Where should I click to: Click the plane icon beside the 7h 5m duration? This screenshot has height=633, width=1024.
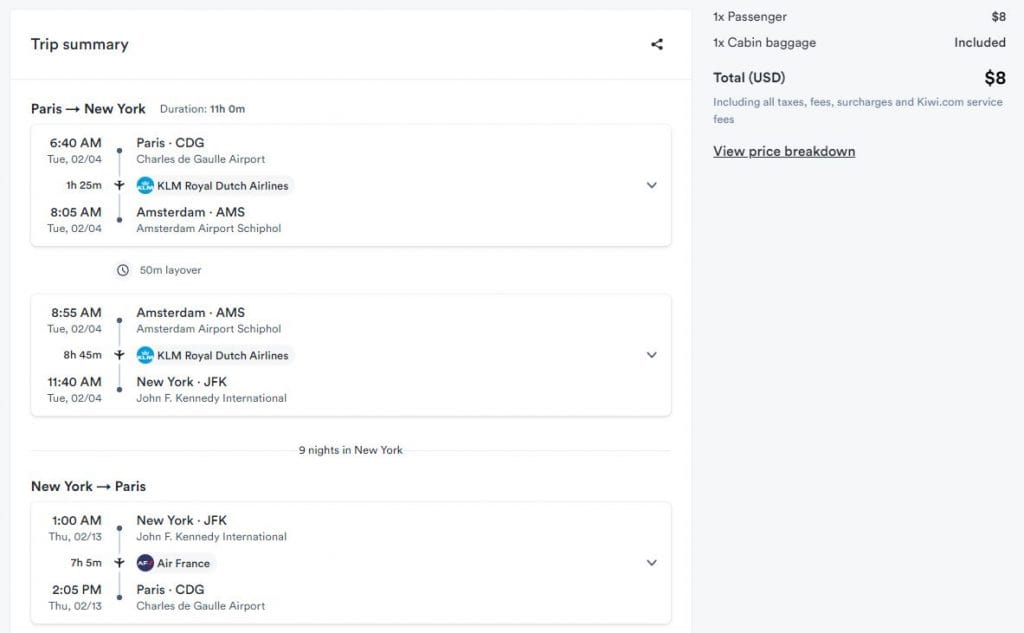(x=119, y=562)
